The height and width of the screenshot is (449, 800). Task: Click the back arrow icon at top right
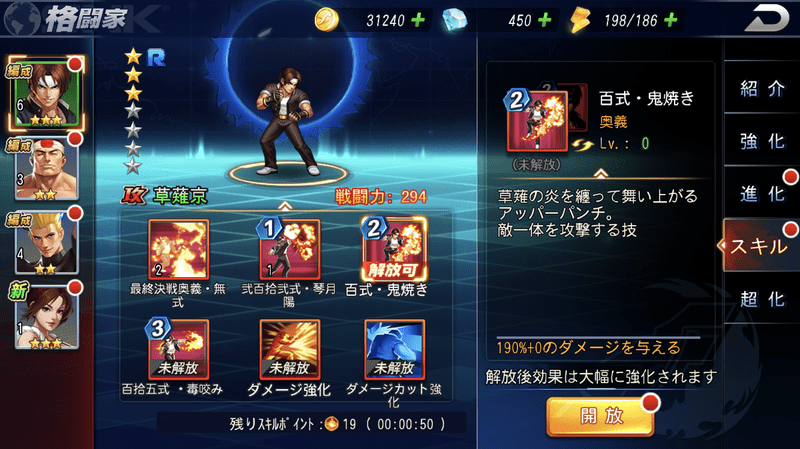click(x=767, y=19)
